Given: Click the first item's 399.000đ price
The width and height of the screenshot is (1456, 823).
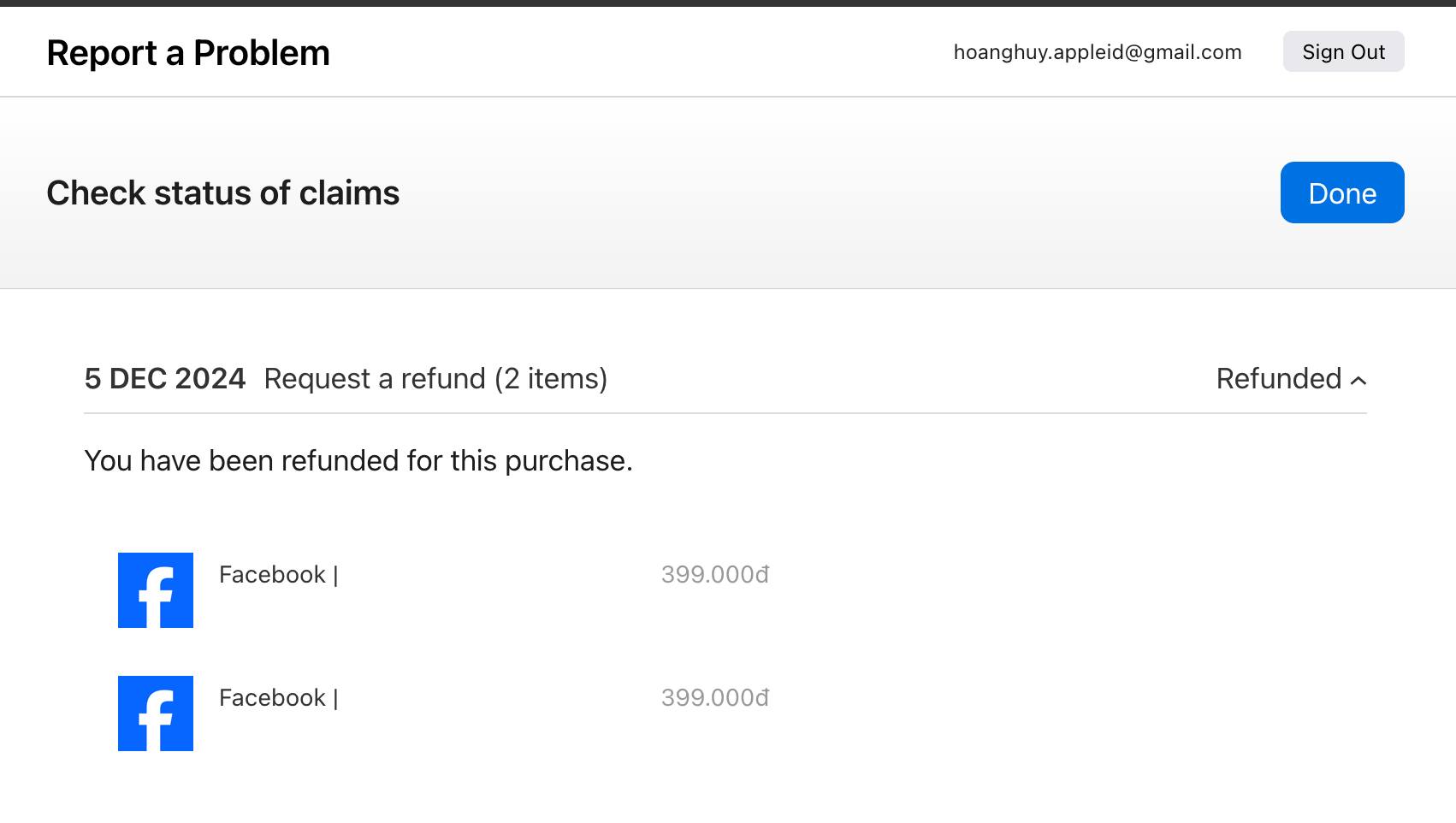Looking at the screenshot, I should pos(715,575).
